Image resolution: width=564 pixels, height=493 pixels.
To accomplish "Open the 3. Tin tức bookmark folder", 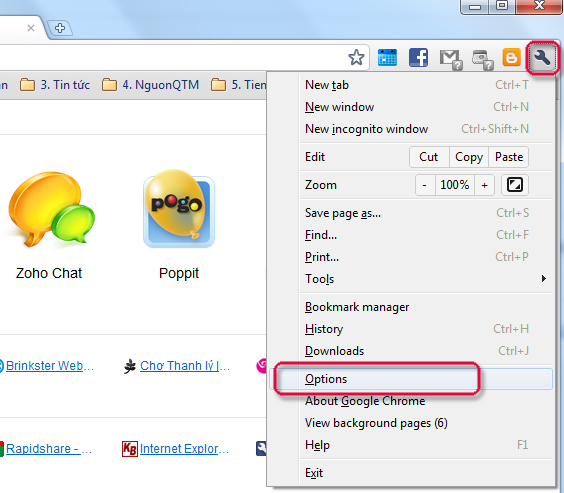I will 55,85.
